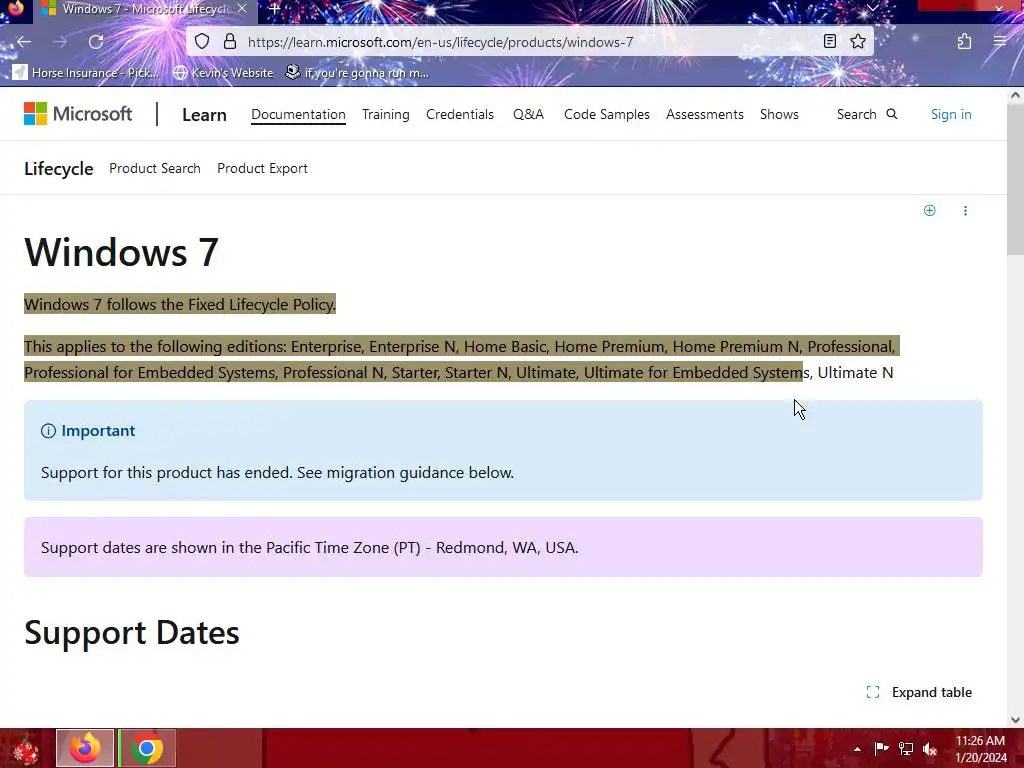This screenshot has width=1024, height=768.
Task: Open the Credentials menu item
Action: coord(460,114)
